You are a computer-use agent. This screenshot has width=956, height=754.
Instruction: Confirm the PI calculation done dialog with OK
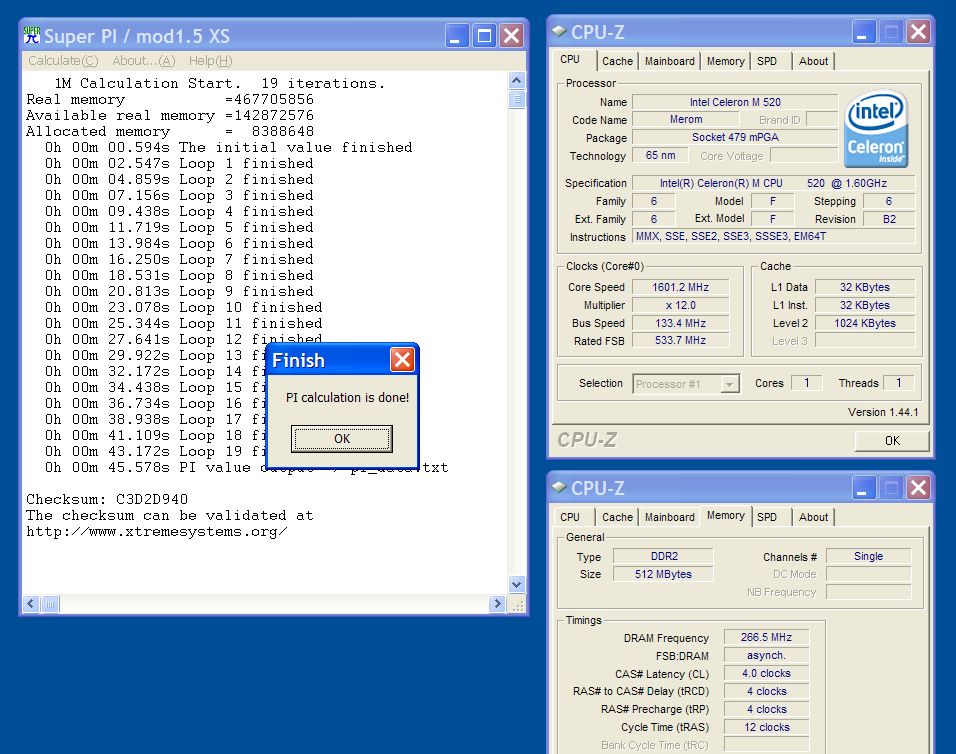click(342, 439)
